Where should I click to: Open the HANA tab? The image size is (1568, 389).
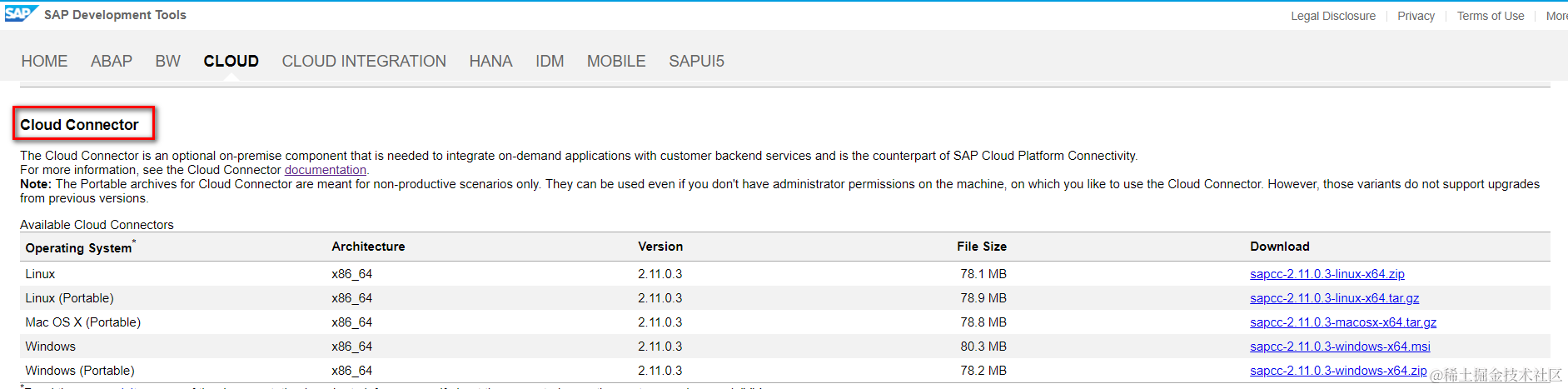pyautogui.click(x=490, y=62)
